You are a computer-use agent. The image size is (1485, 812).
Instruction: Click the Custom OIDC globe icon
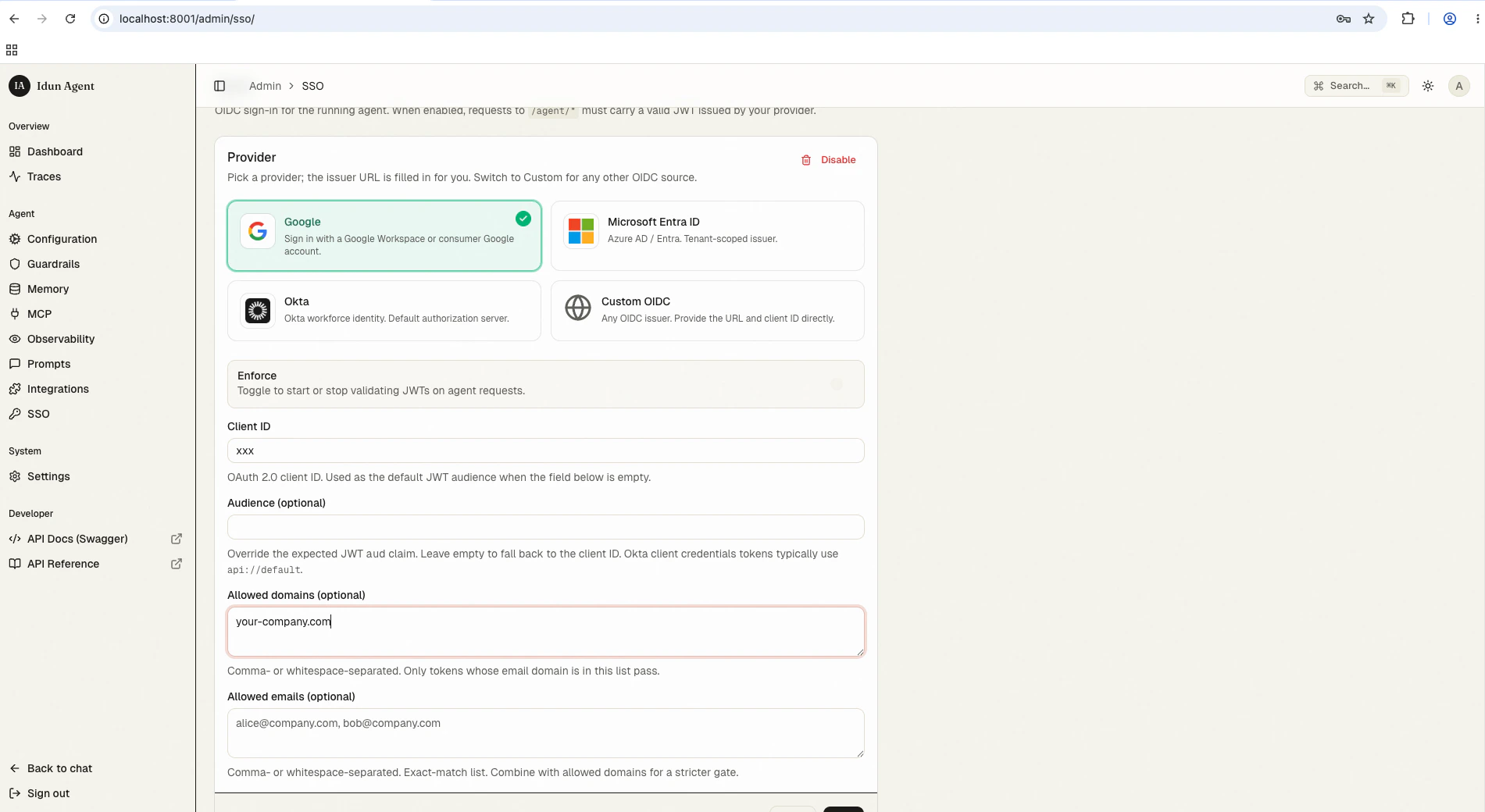click(x=578, y=308)
